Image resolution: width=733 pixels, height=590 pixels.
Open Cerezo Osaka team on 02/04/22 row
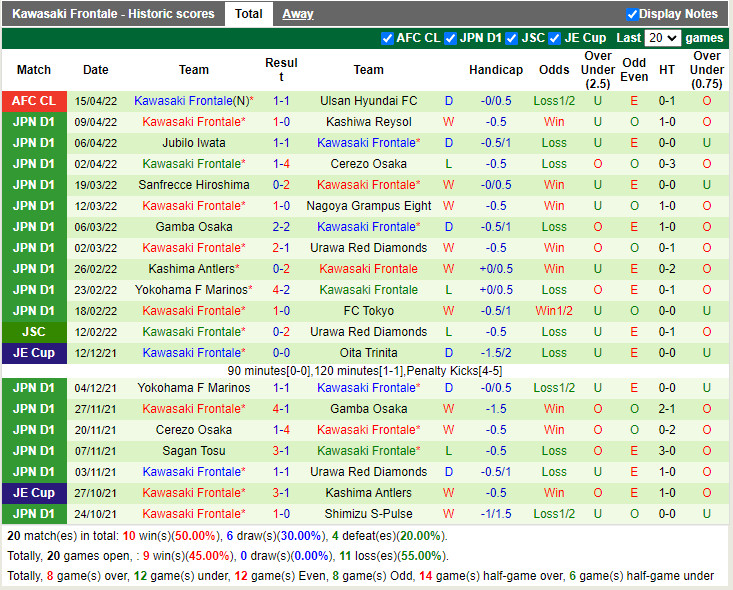point(369,164)
